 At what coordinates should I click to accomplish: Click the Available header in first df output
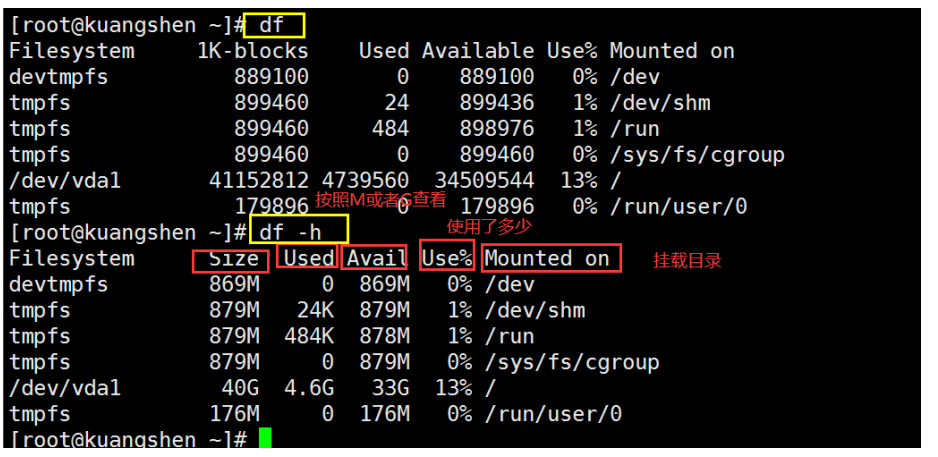(478, 51)
